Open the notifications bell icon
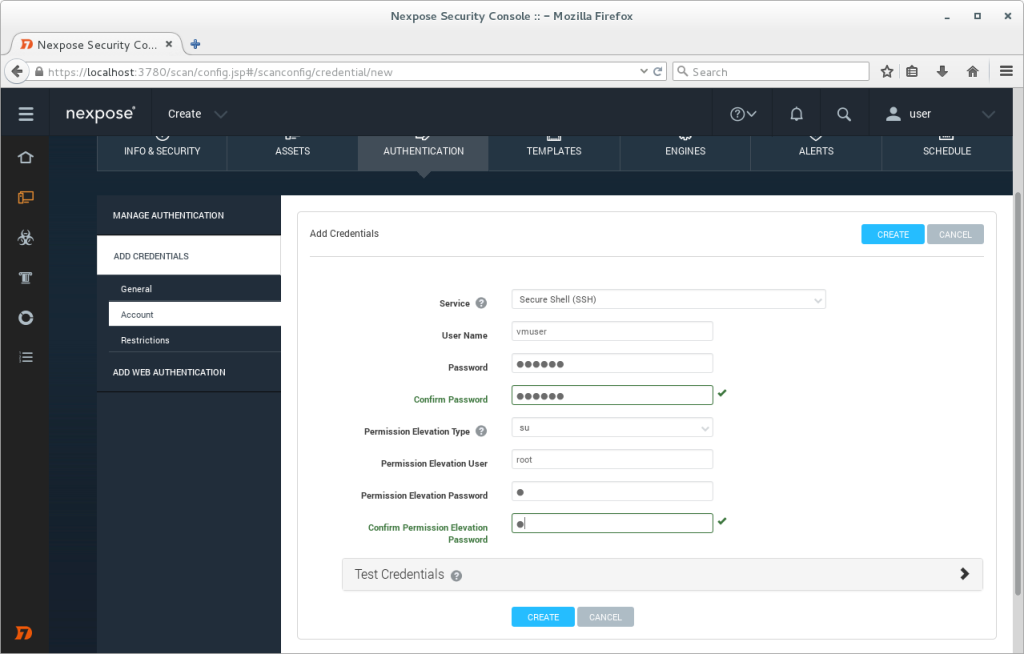This screenshot has height=654, width=1024. (x=796, y=112)
